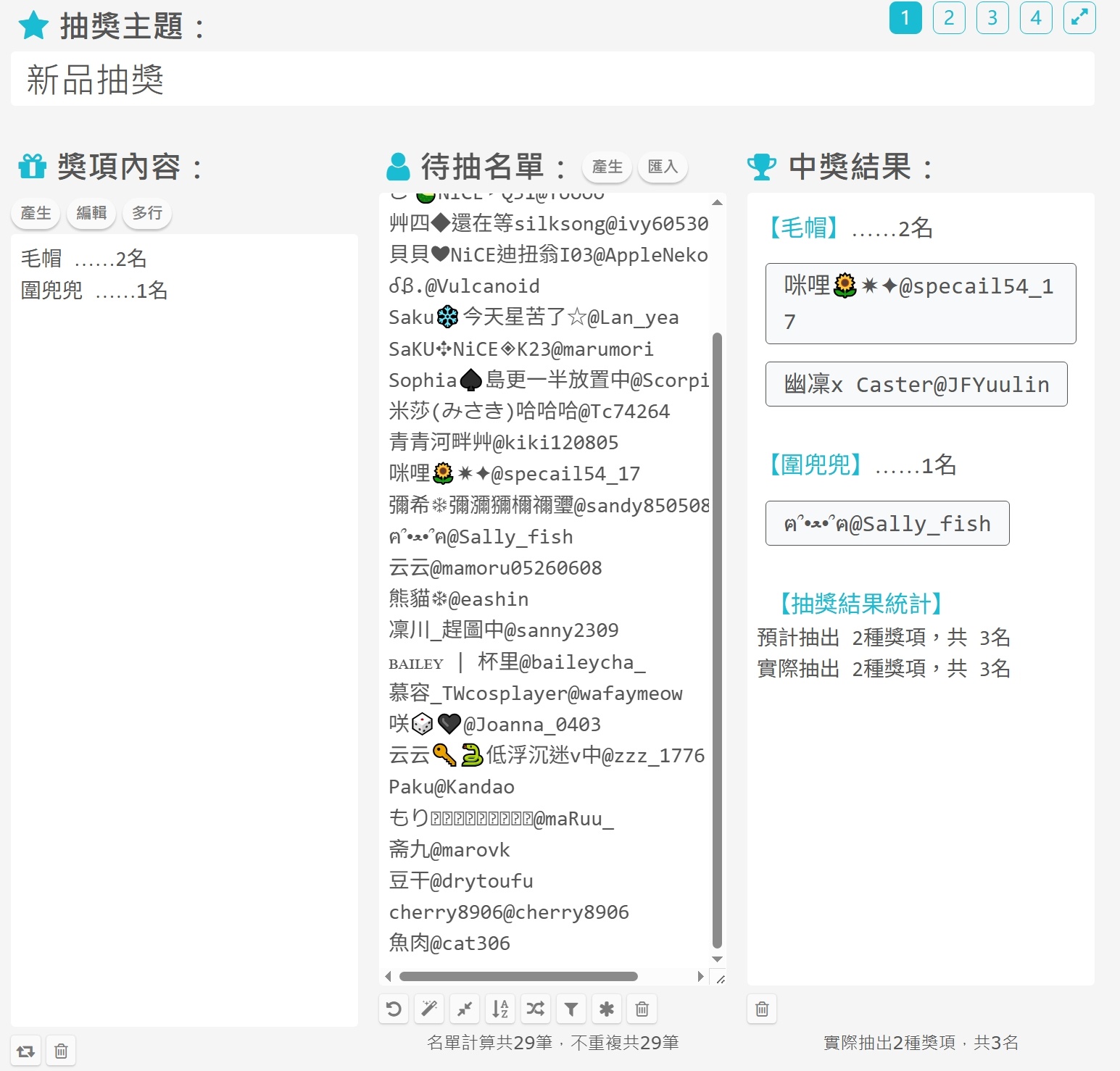
Task: Open page 4 tab
Action: [1036, 17]
